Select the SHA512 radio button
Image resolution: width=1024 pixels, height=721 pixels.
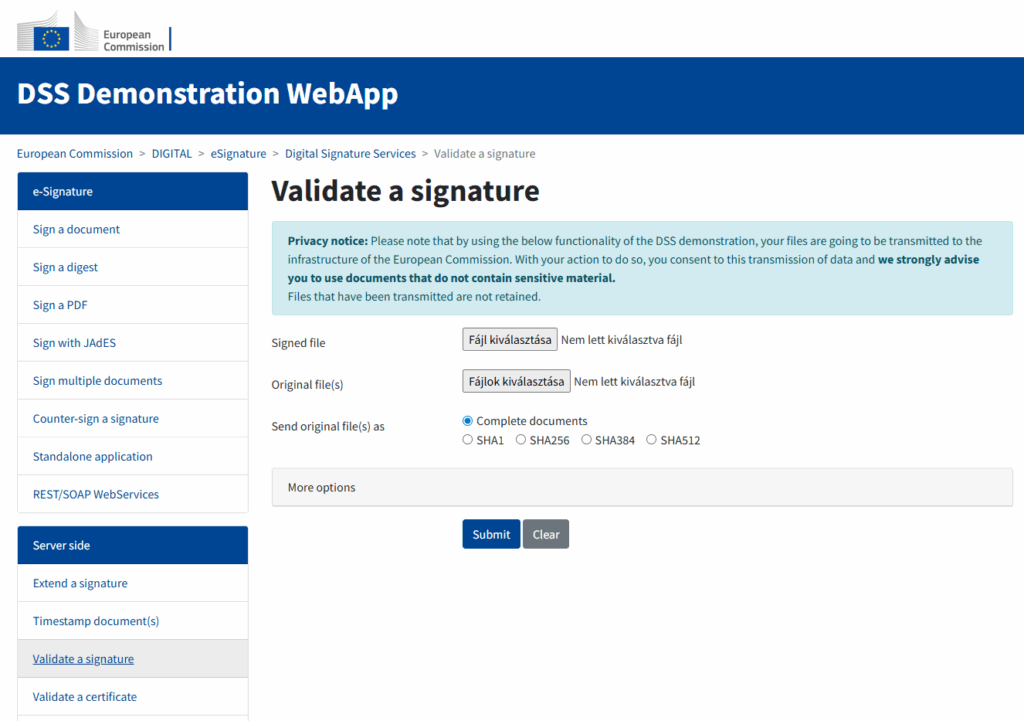click(x=652, y=440)
